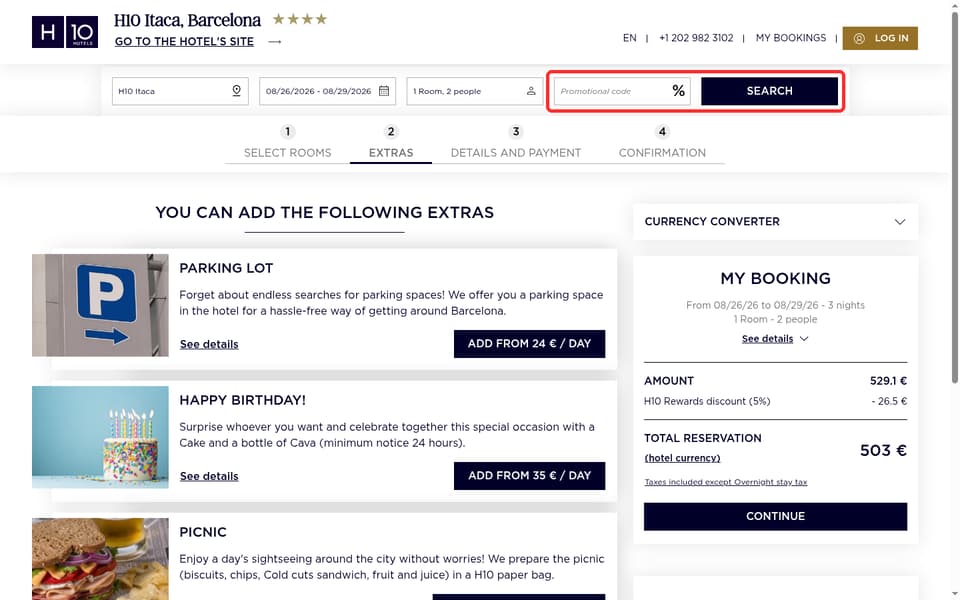Click H10 Rewards discount (5%) line
Screen dimensions: 960x600
click(707, 401)
